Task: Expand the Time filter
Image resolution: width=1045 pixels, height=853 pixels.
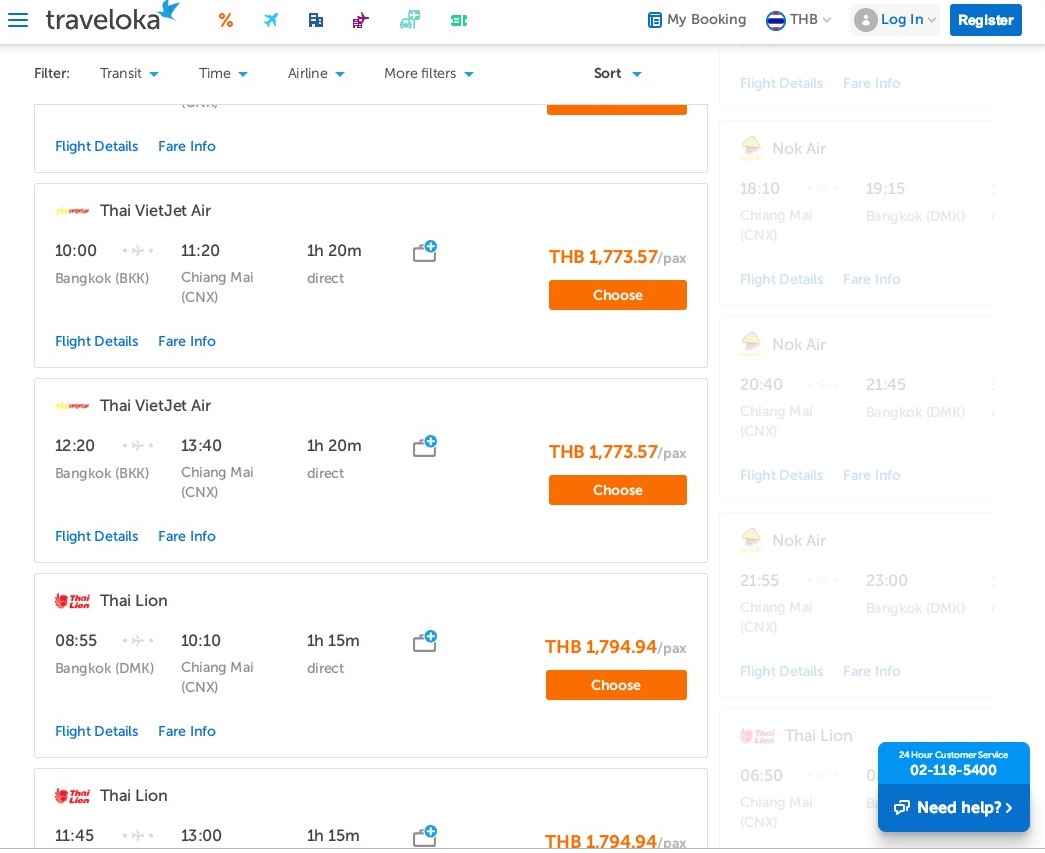Action: (223, 73)
